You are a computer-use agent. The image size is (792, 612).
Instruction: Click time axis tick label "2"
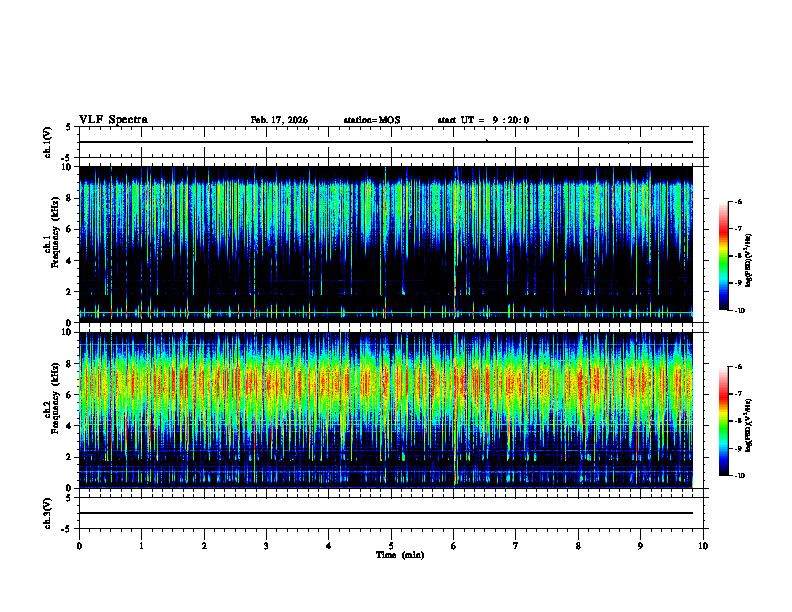204,546
